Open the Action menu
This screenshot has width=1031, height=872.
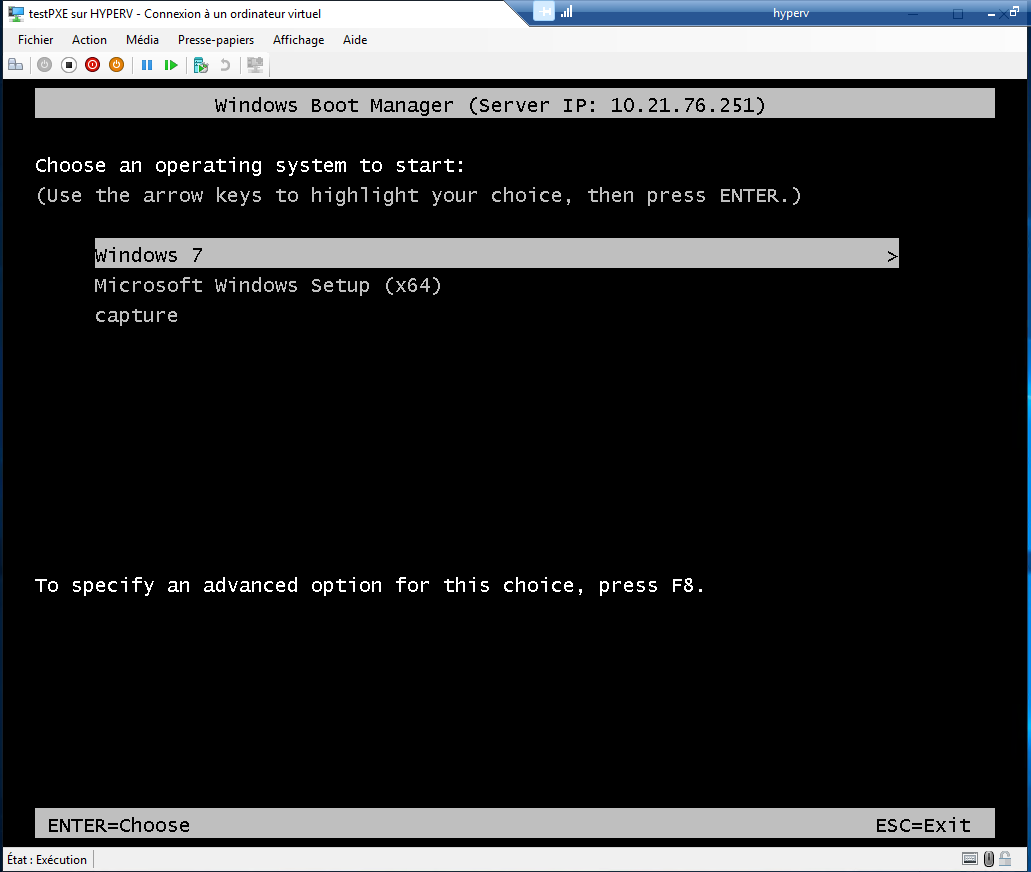(89, 40)
